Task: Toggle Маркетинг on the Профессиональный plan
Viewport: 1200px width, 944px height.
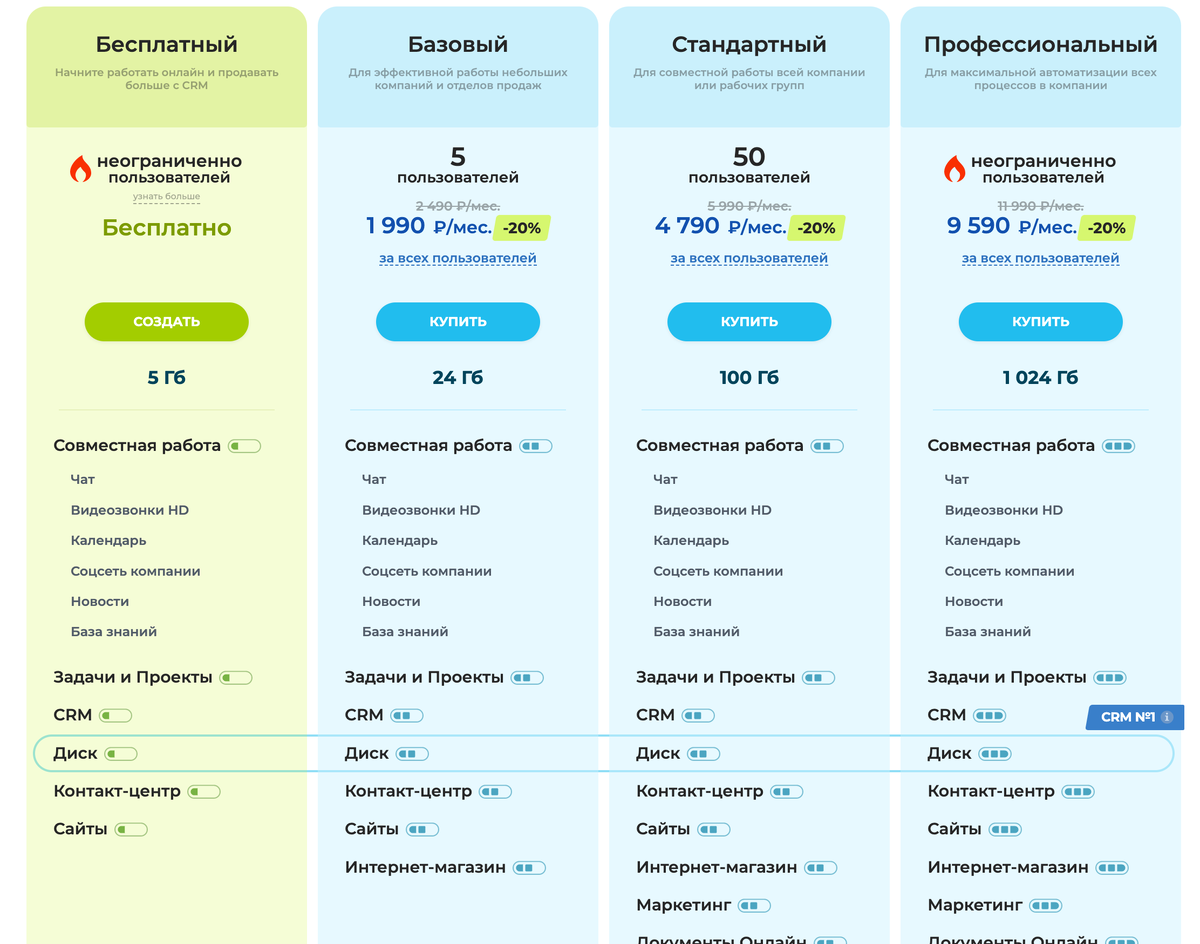Action: click(x=1047, y=905)
